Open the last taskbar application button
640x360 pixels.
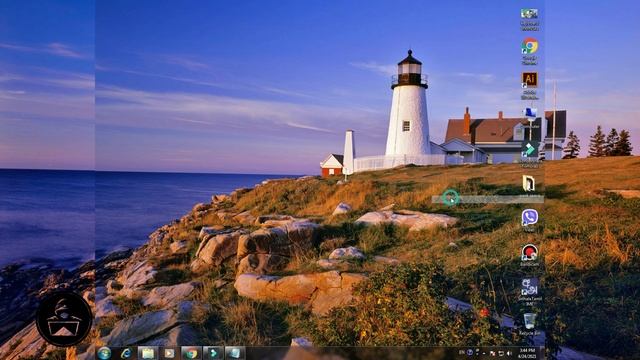(235, 353)
